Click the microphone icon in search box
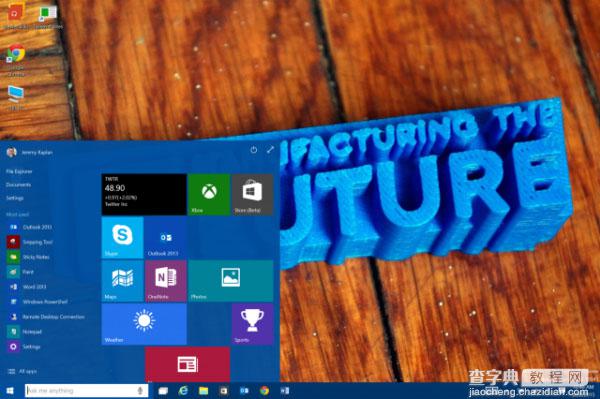Viewport: 600px width, 399px height. [140, 391]
